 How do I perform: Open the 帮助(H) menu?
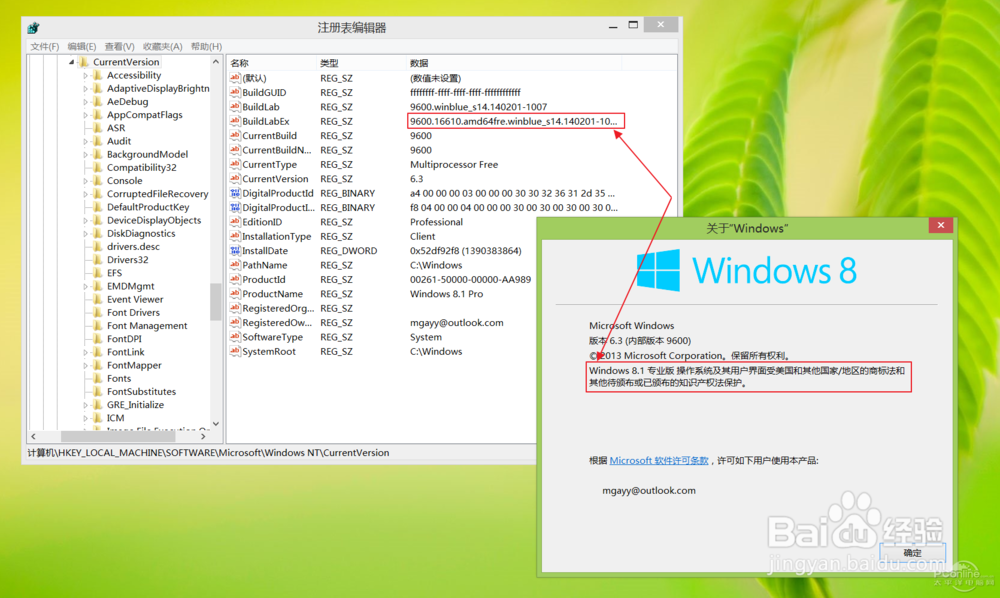click(x=206, y=47)
